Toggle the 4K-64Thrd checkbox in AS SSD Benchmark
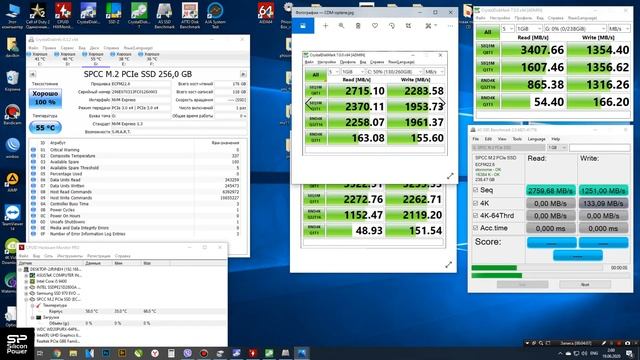Viewport: 640px width, 360px height. tap(476, 216)
